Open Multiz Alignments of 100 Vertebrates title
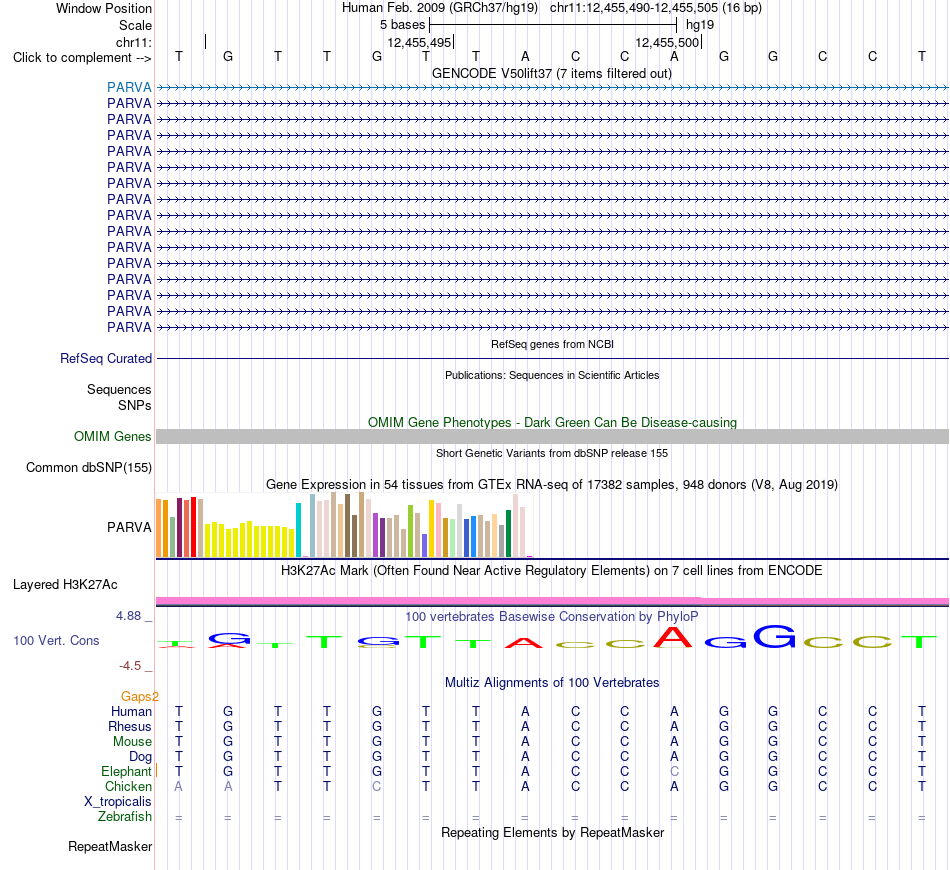The image size is (950, 870). [x=552, y=683]
